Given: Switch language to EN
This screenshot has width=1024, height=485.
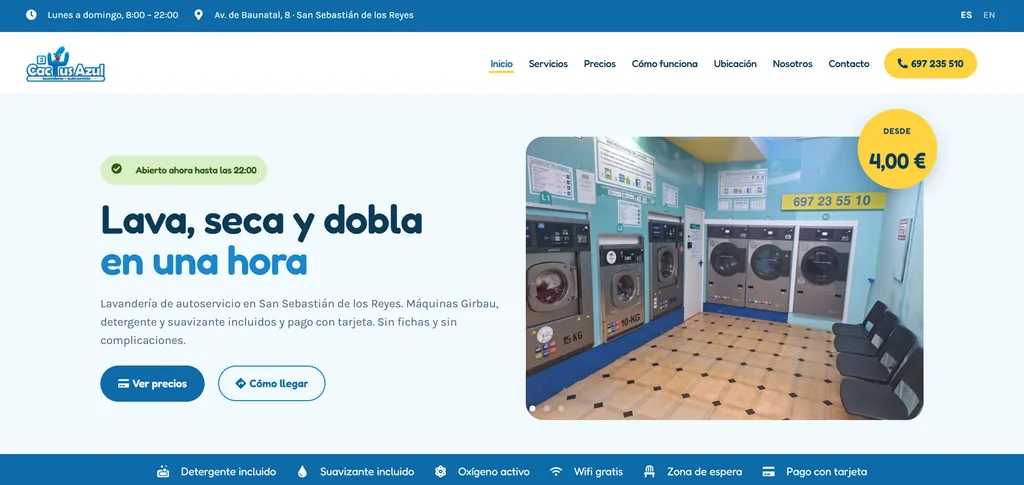Looking at the screenshot, I should click(989, 15).
